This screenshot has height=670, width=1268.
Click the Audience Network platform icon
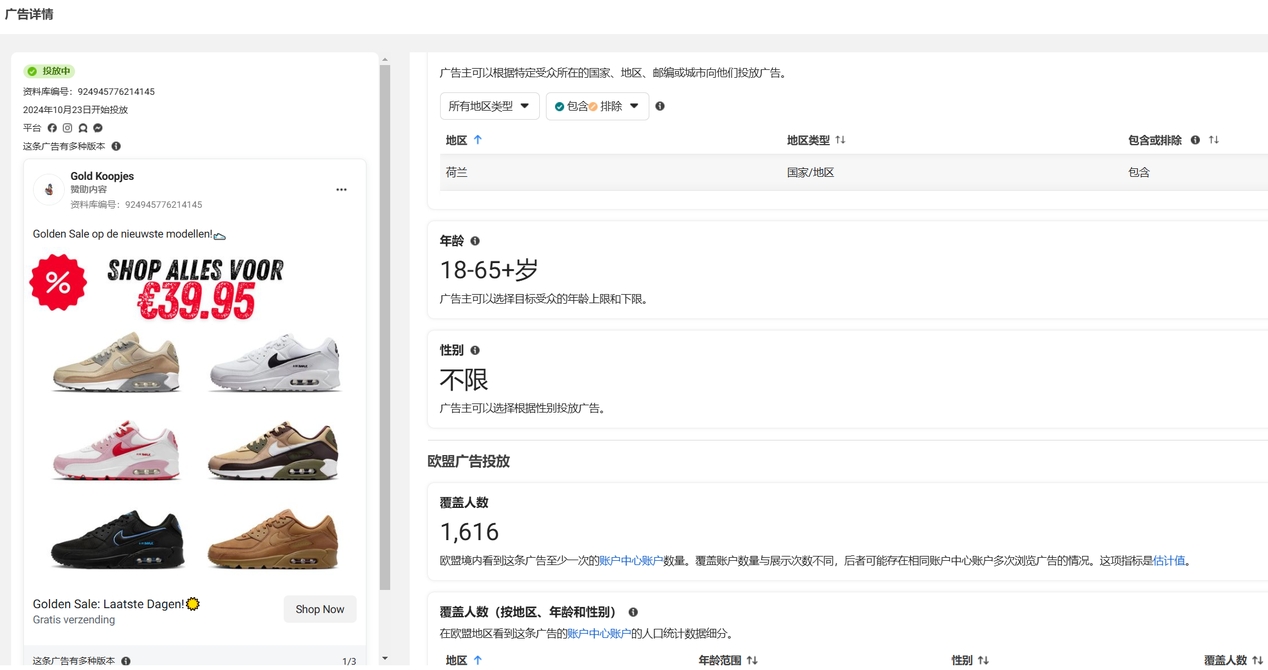pyautogui.click(x=83, y=128)
